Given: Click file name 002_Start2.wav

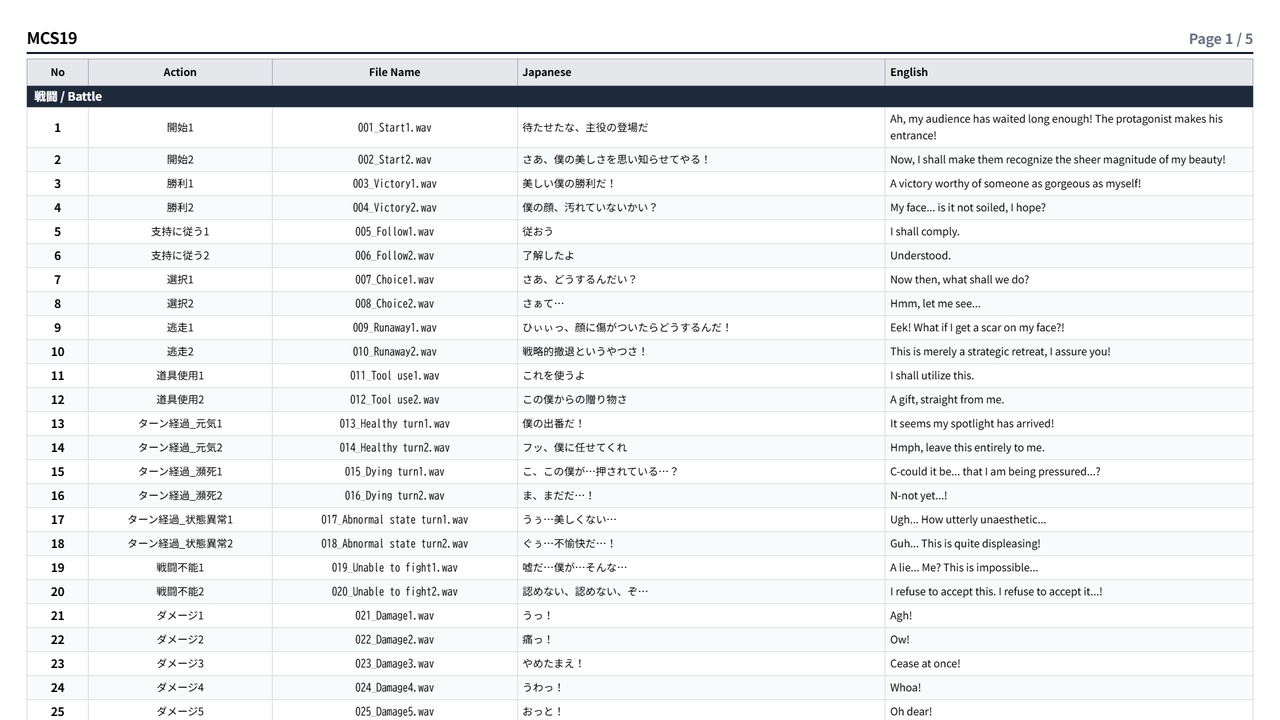Looking at the screenshot, I should pos(394,160).
